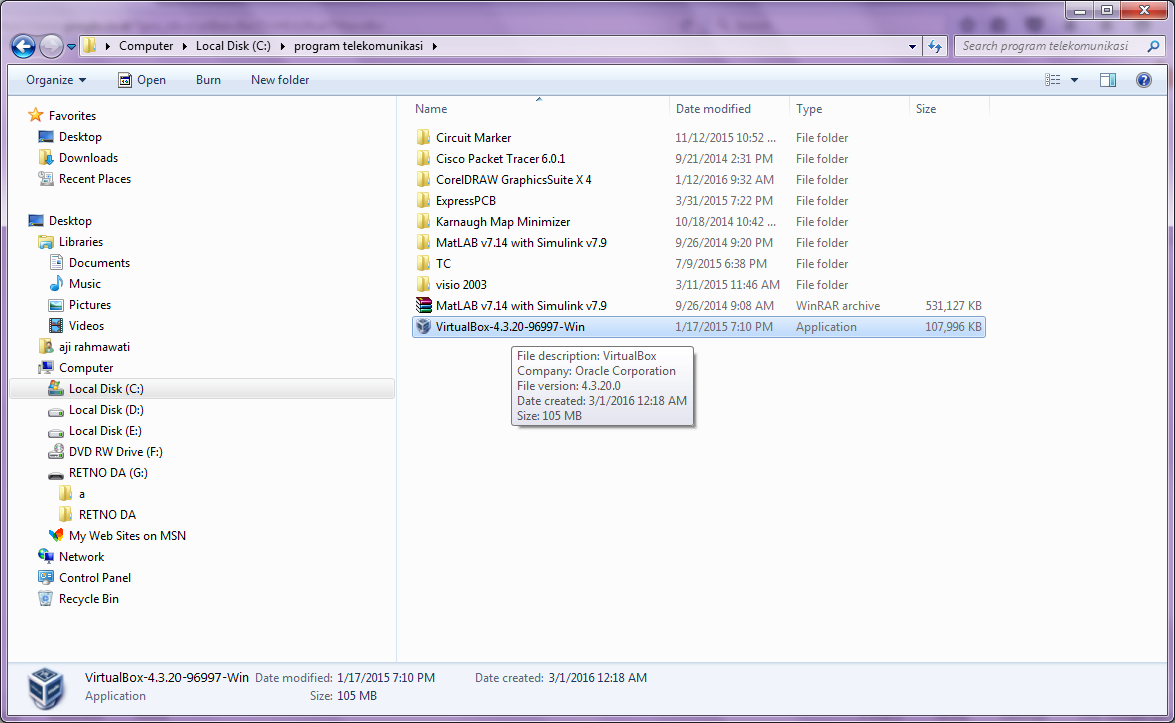Select Local Disk (C:) in address breadcrumb

[233, 46]
